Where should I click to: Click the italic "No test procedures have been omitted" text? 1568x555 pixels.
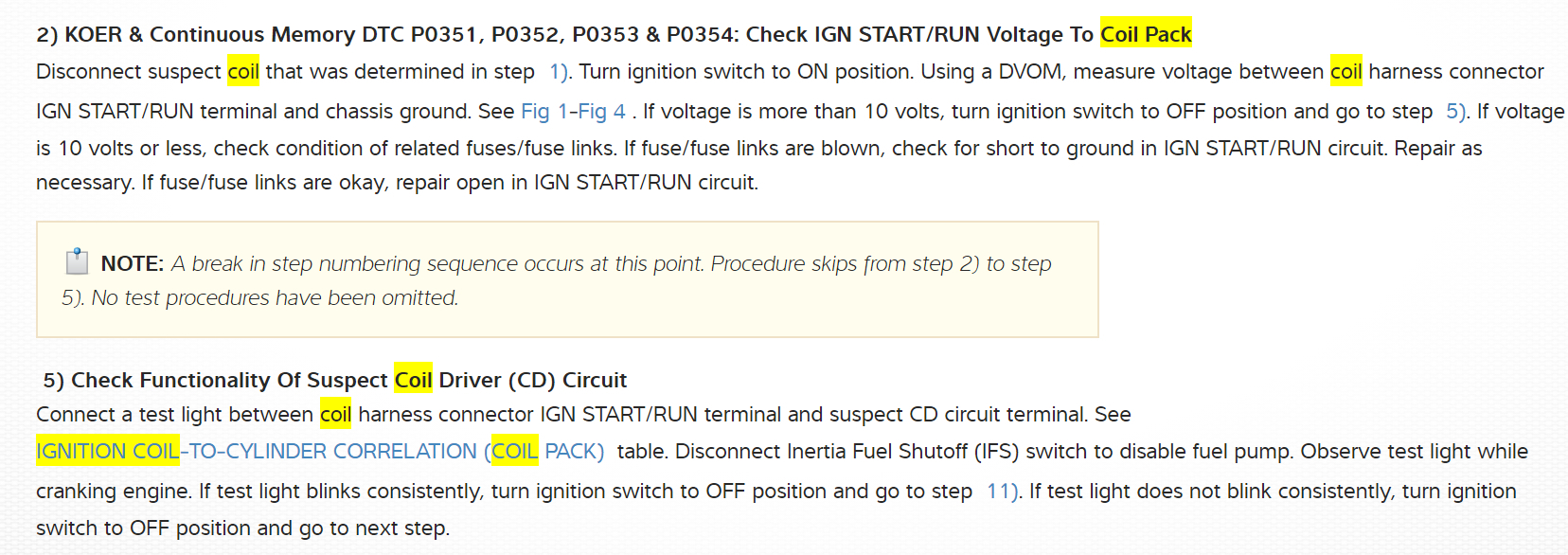pos(275,298)
